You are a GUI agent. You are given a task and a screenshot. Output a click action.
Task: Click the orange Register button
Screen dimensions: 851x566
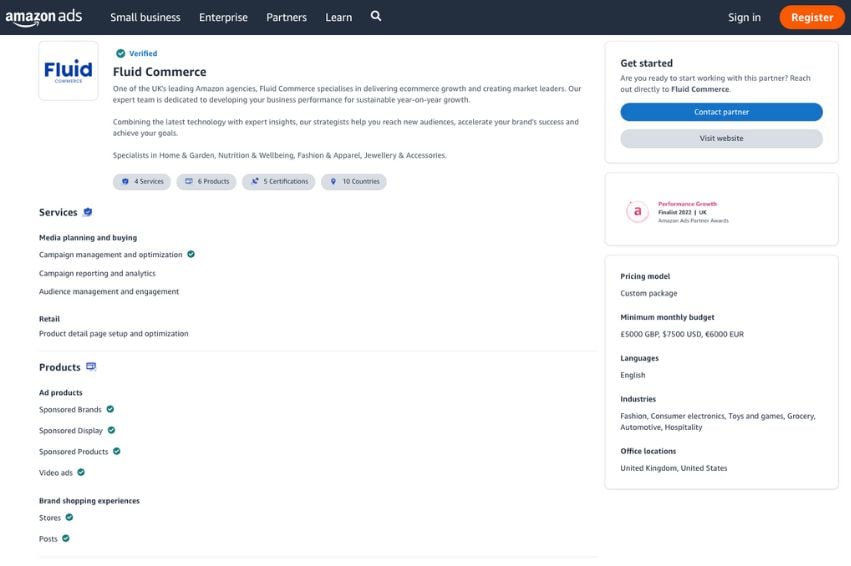[811, 17]
